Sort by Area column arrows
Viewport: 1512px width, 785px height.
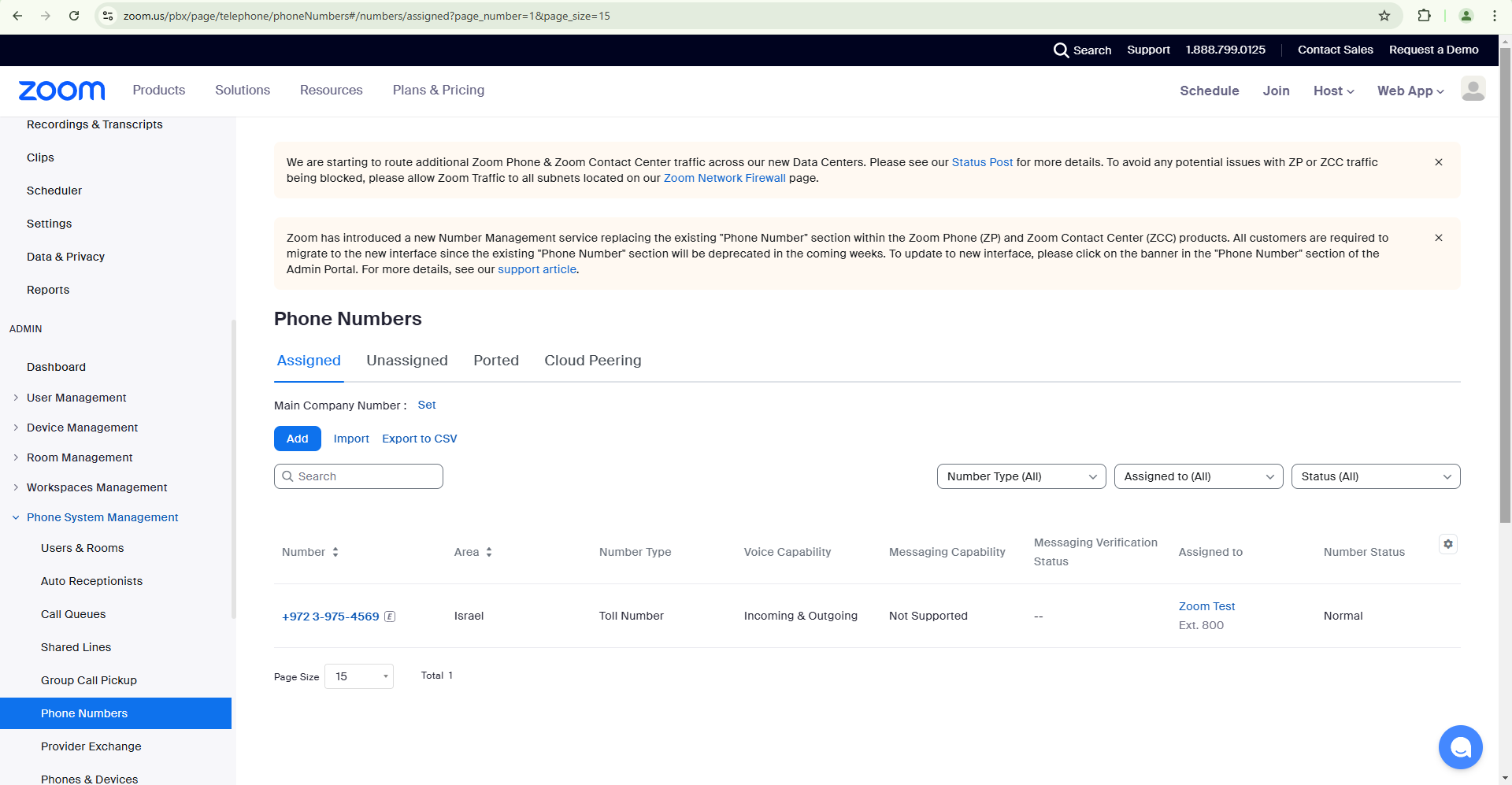tap(489, 552)
